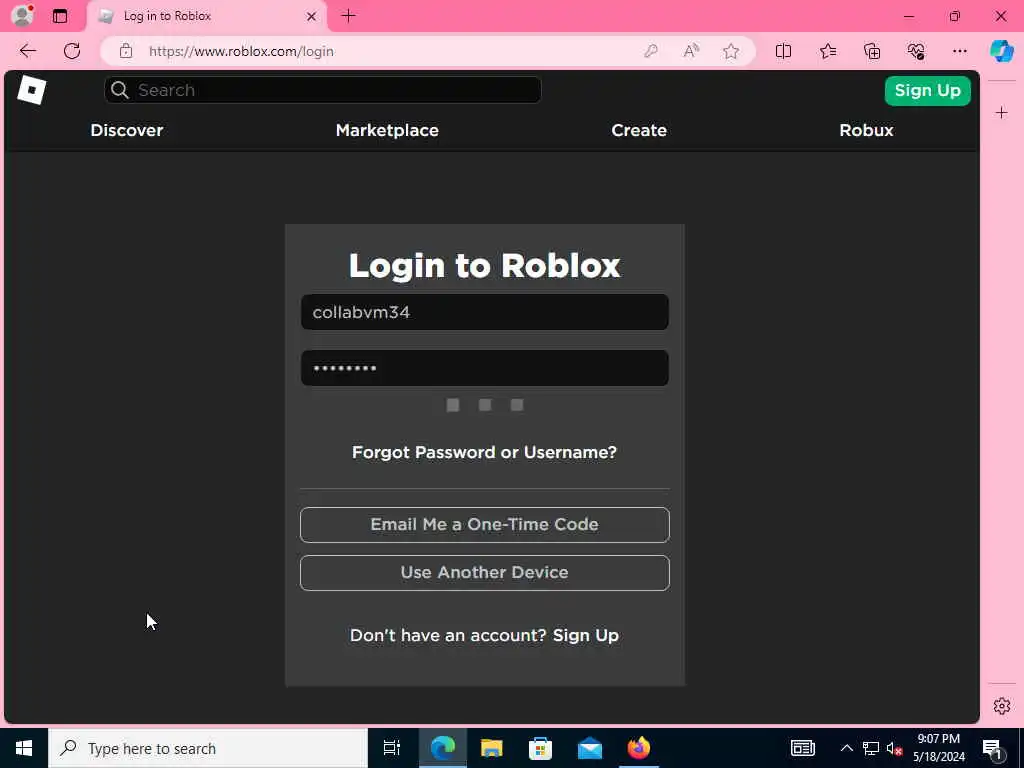Open Mail app from the taskbar
Screen dimensions: 1024x768
tap(590, 748)
